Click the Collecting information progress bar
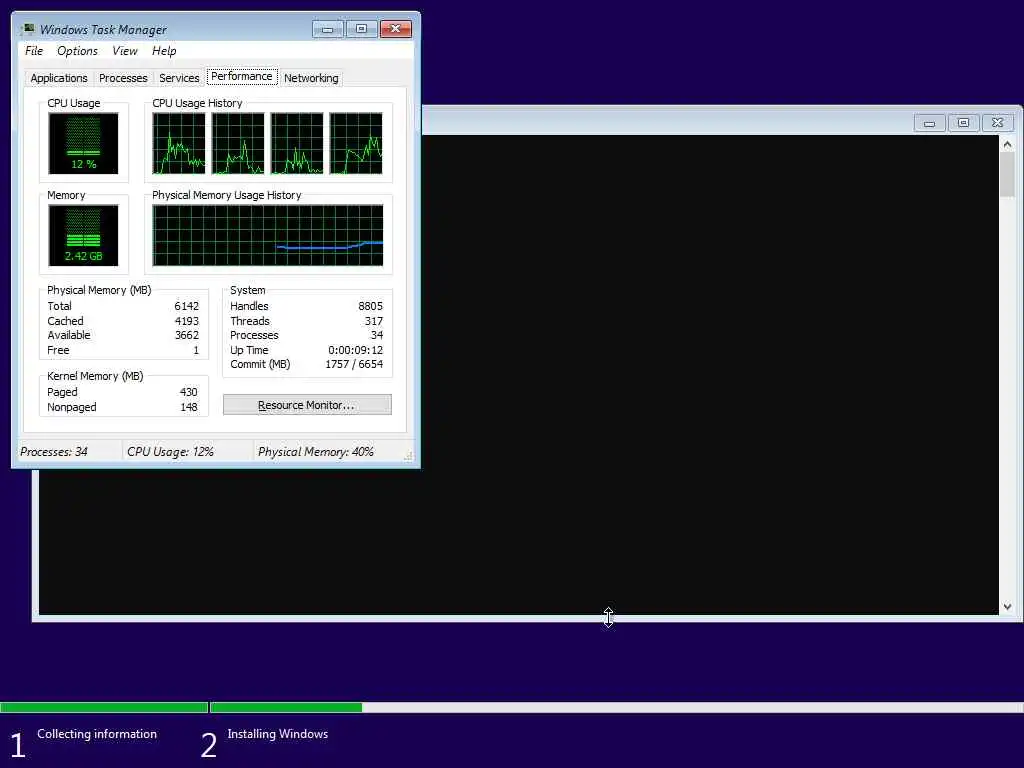 [104, 707]
